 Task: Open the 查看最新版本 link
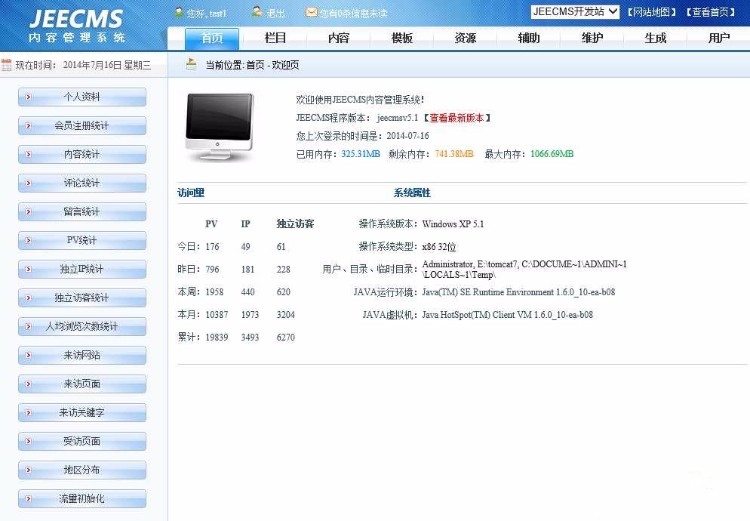pyautogui.click(x=457, y=118)
